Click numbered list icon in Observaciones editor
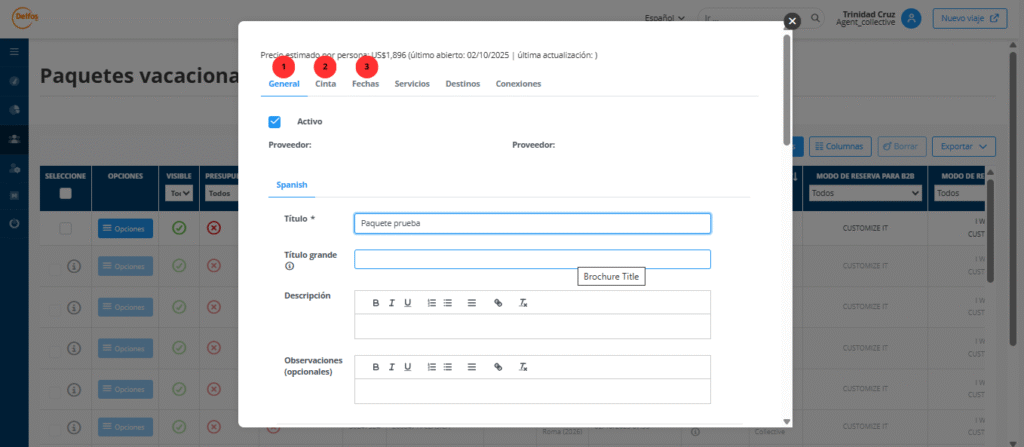Viewport: 1024px width, 447px height. (431, 367)
